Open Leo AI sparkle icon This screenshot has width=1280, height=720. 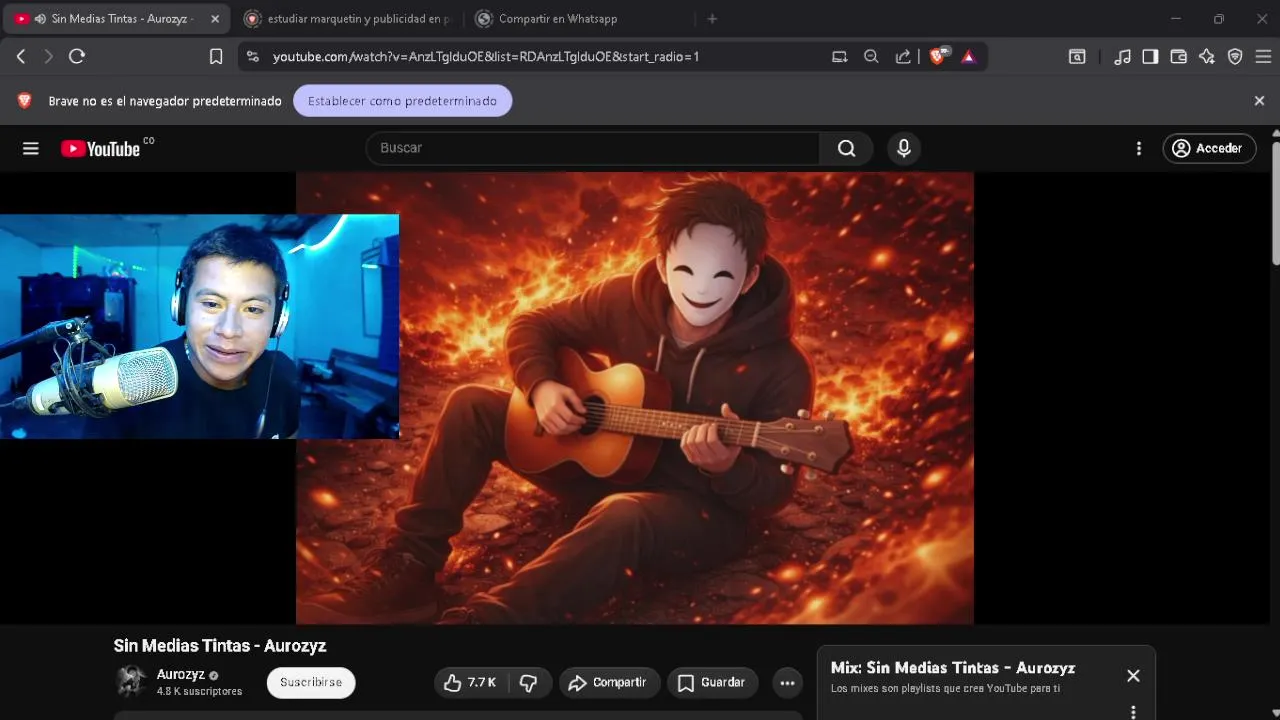[x=1207, y=57]
